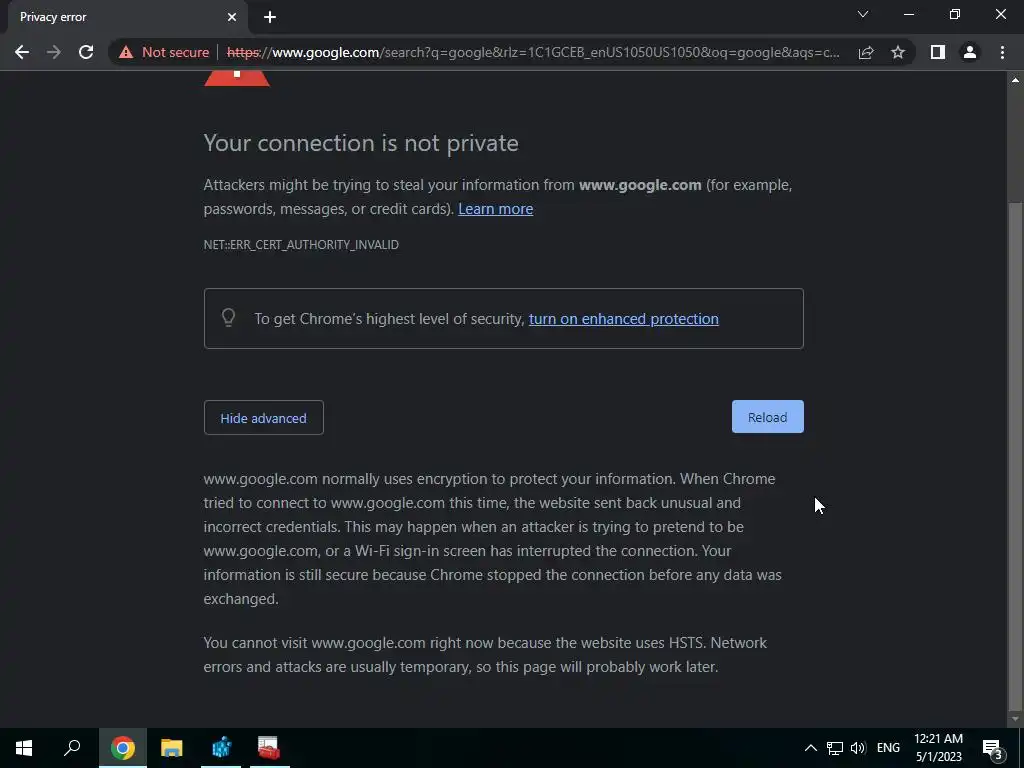Open the Windows Start menu

click(24, 748)
